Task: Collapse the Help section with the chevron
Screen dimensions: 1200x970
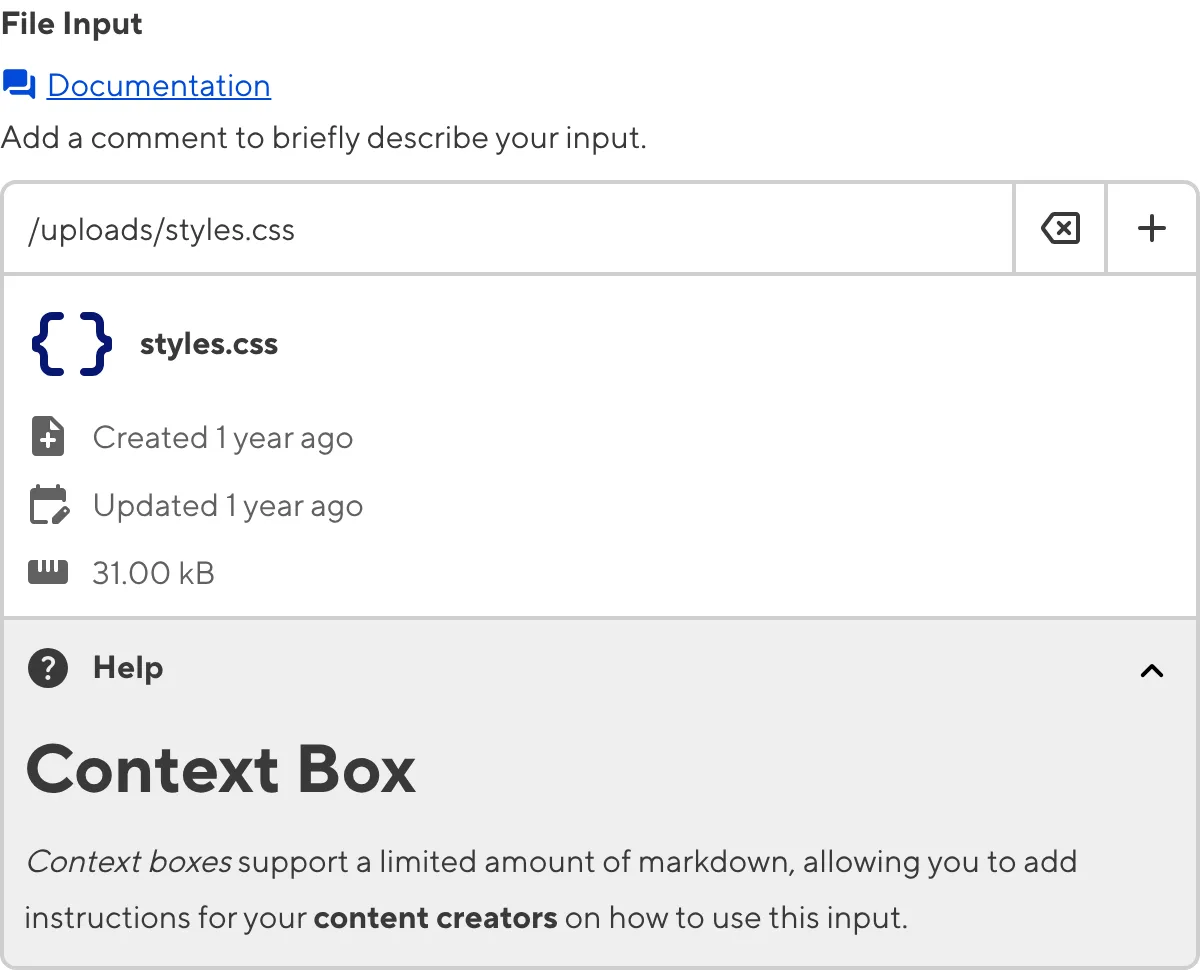Action: click(1151, 670)
